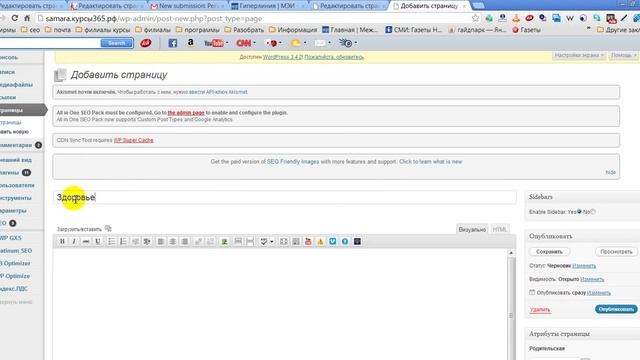Open the программы bookmark folder

click(198, 29)
